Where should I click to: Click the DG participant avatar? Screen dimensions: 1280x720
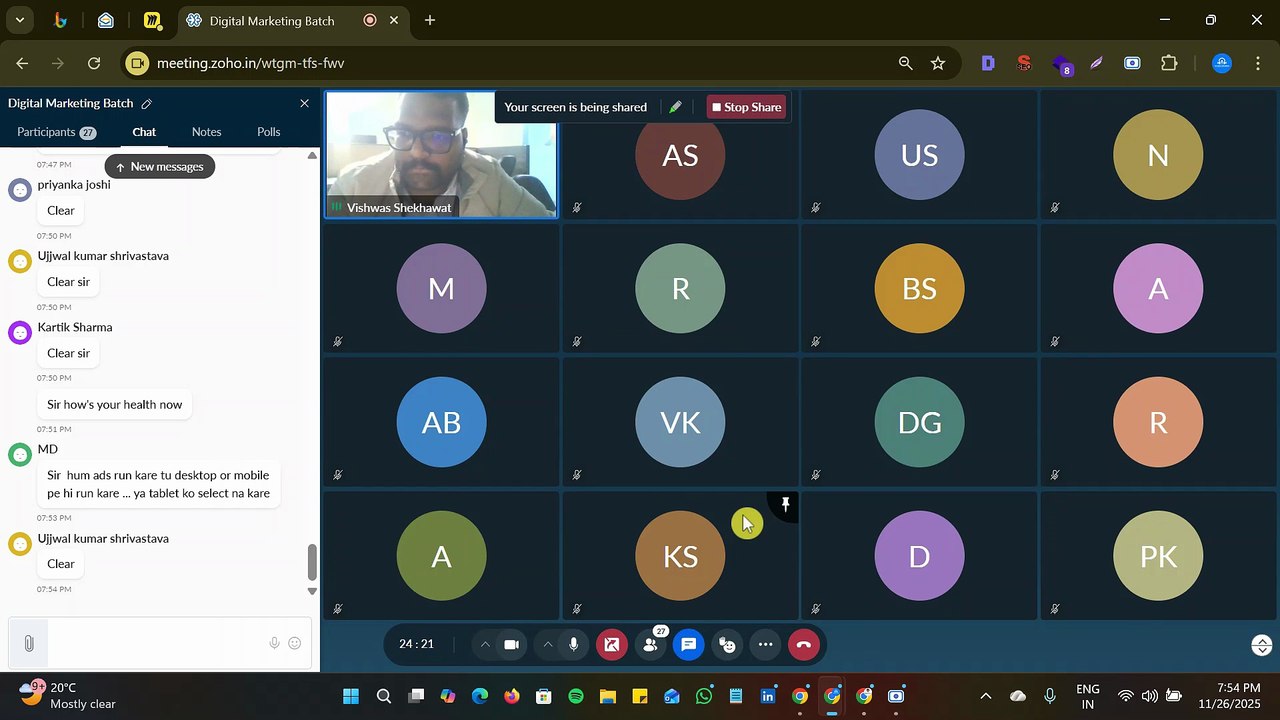pyautogui.click(x=919, y=422)
